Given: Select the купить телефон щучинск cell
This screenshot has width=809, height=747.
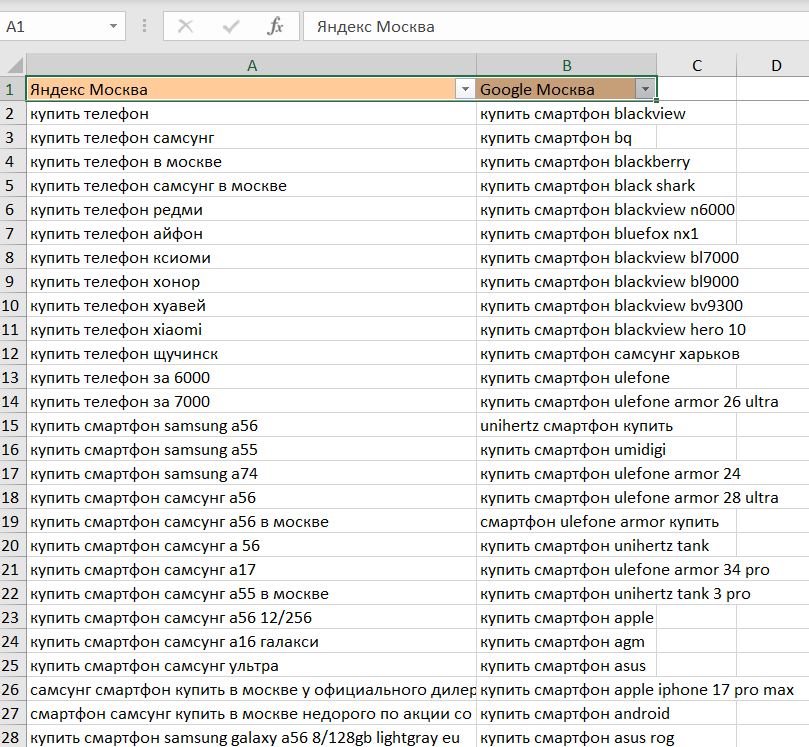Looking at the screenshot, I should tap(250, 354).
